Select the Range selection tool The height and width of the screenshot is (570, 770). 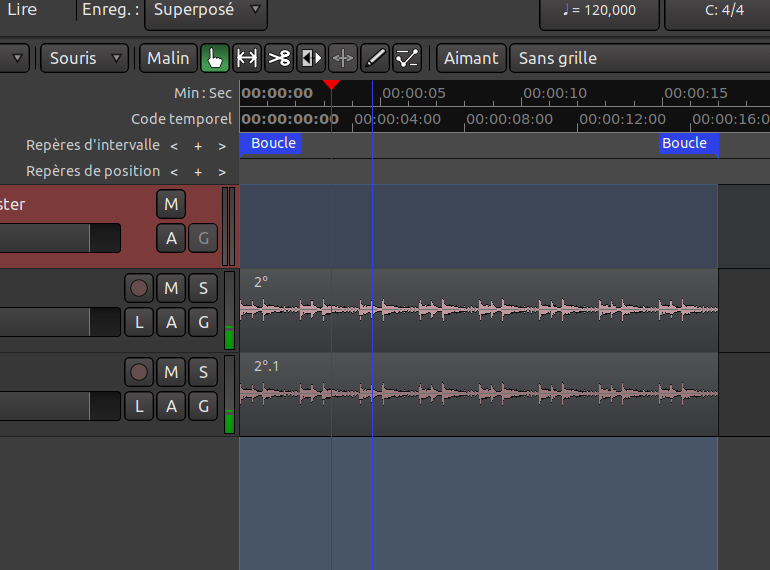click(x=247, y=58)
